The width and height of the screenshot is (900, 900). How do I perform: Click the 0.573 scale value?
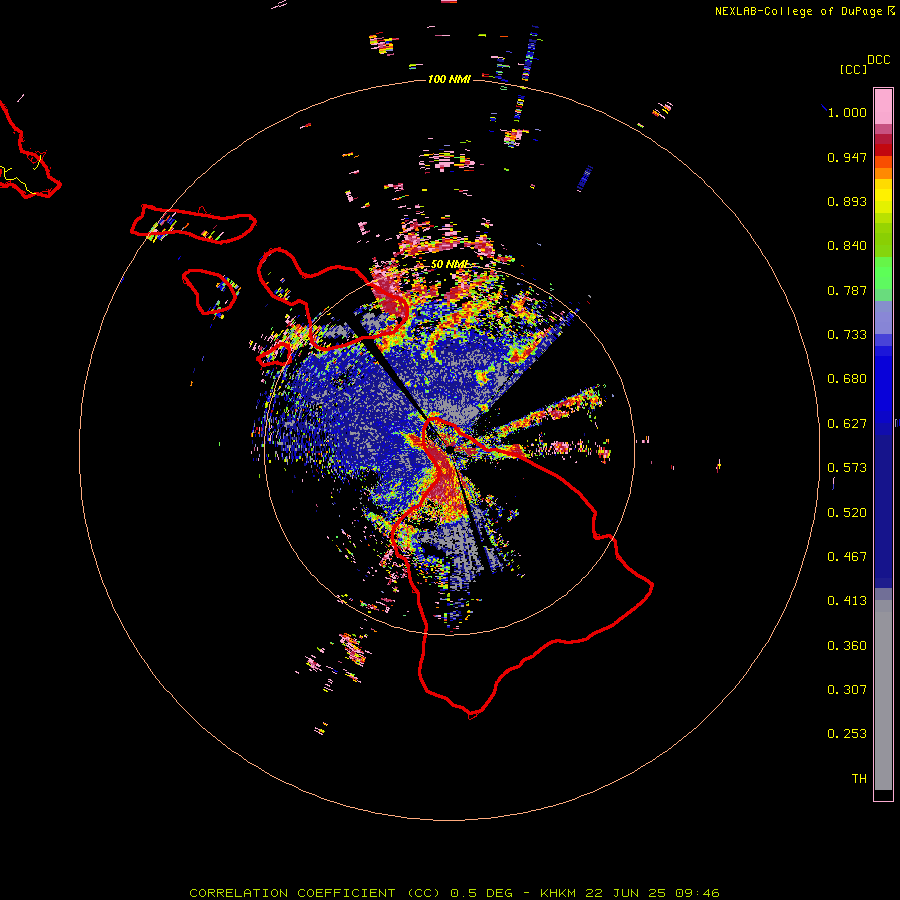[847, 468]
